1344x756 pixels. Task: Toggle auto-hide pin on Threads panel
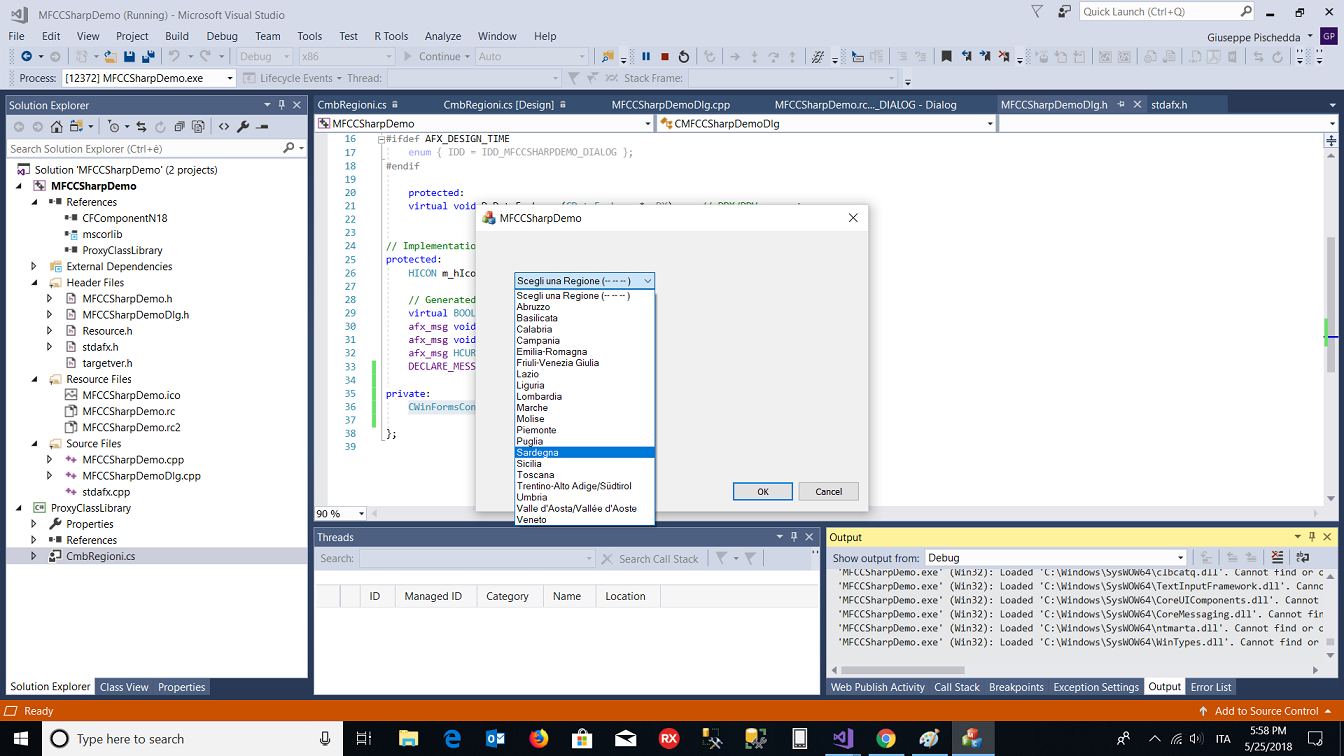click(795, 537)
